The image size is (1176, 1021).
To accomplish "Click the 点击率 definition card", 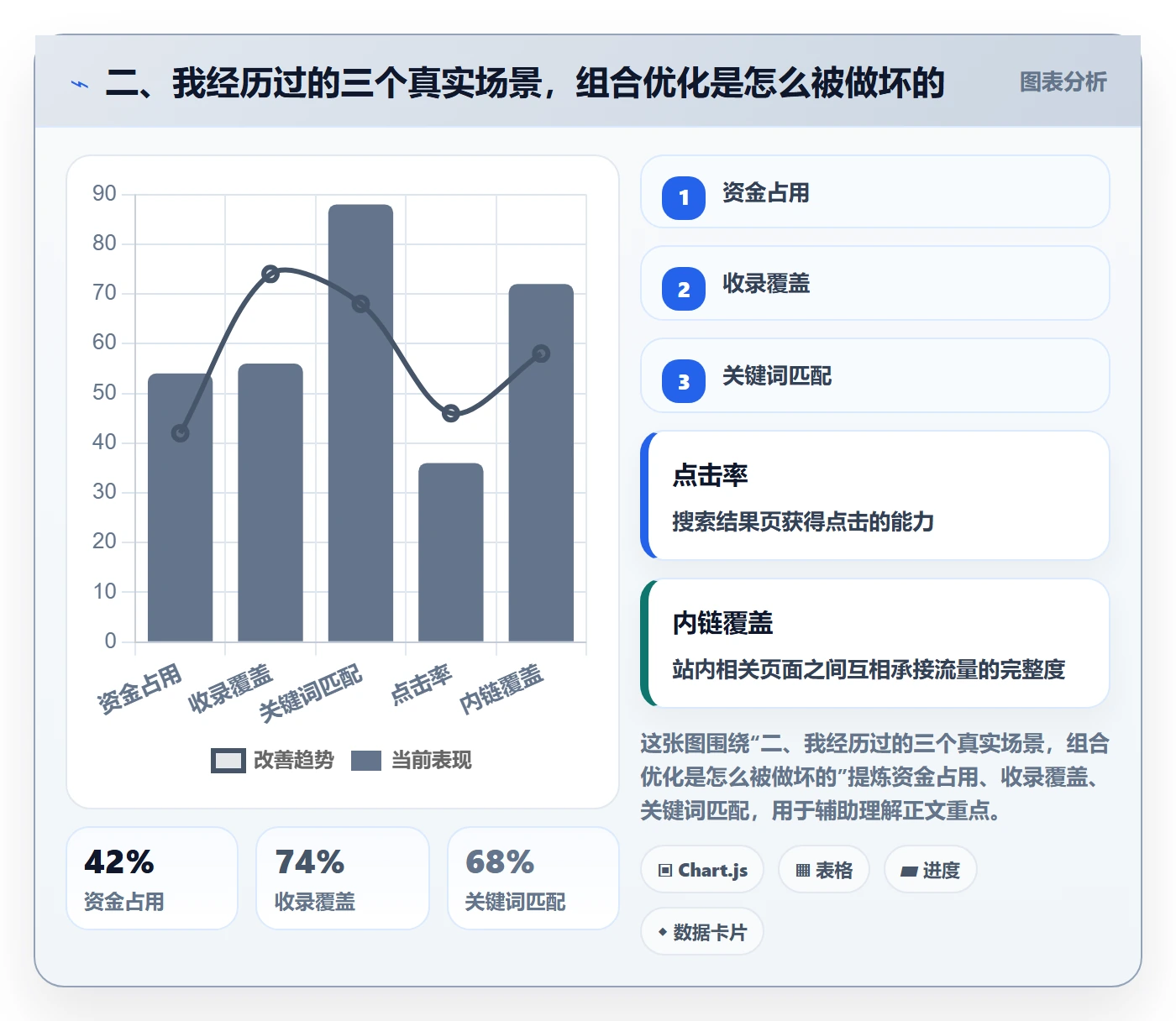I will click(x=875, y=495).
